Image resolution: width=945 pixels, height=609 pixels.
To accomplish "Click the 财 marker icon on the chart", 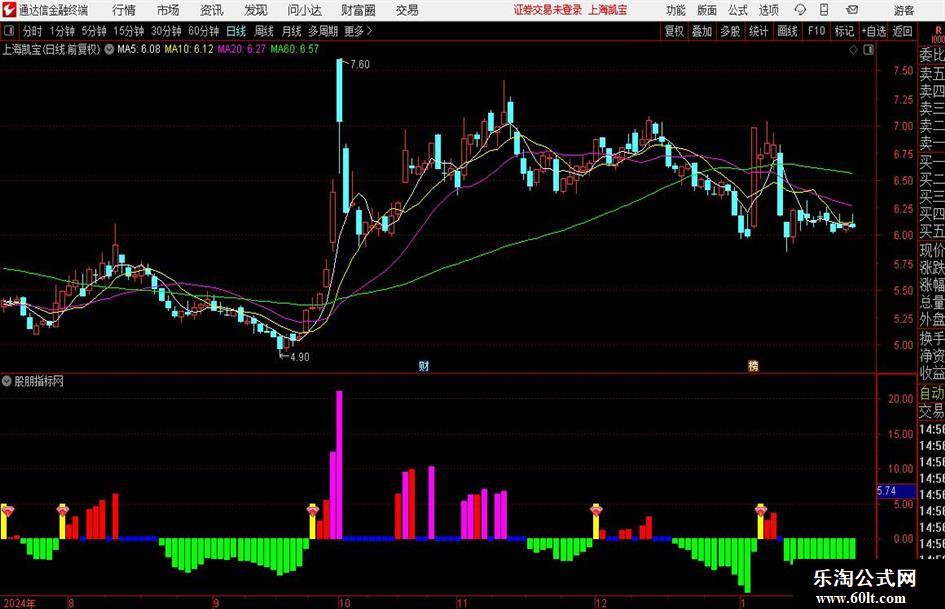I will (x=424, y=366).
